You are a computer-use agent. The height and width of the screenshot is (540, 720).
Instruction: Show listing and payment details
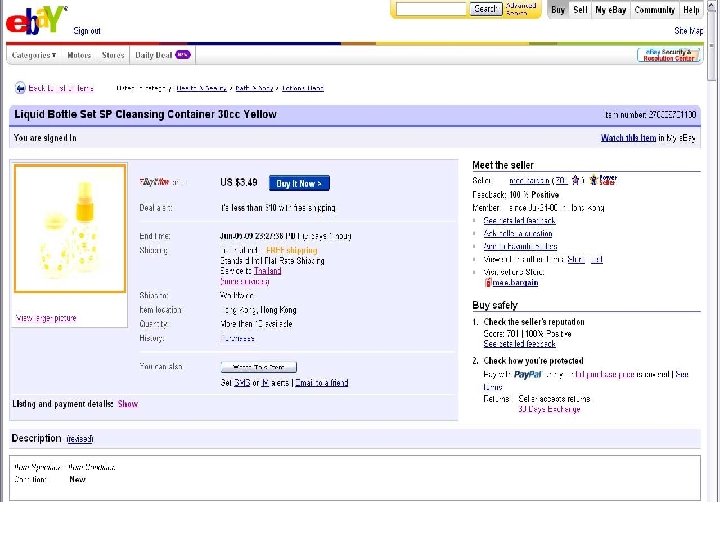[128, 404]
